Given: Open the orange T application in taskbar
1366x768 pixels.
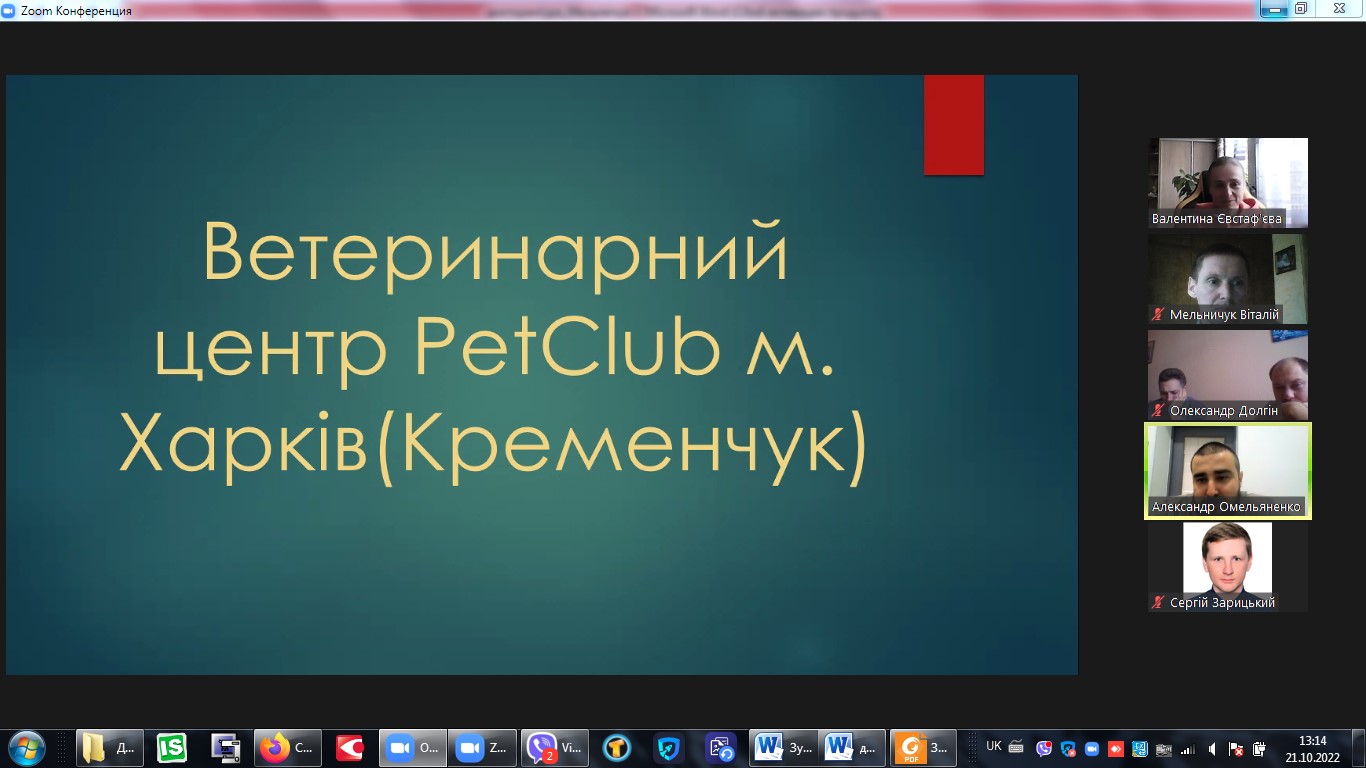Looking at the screenshot, I should coord(616,748).
